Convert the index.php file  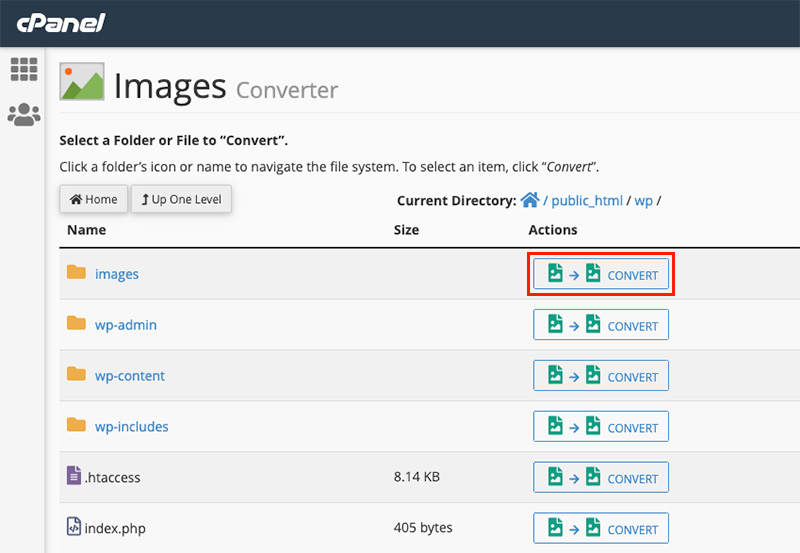click(601, 528)
